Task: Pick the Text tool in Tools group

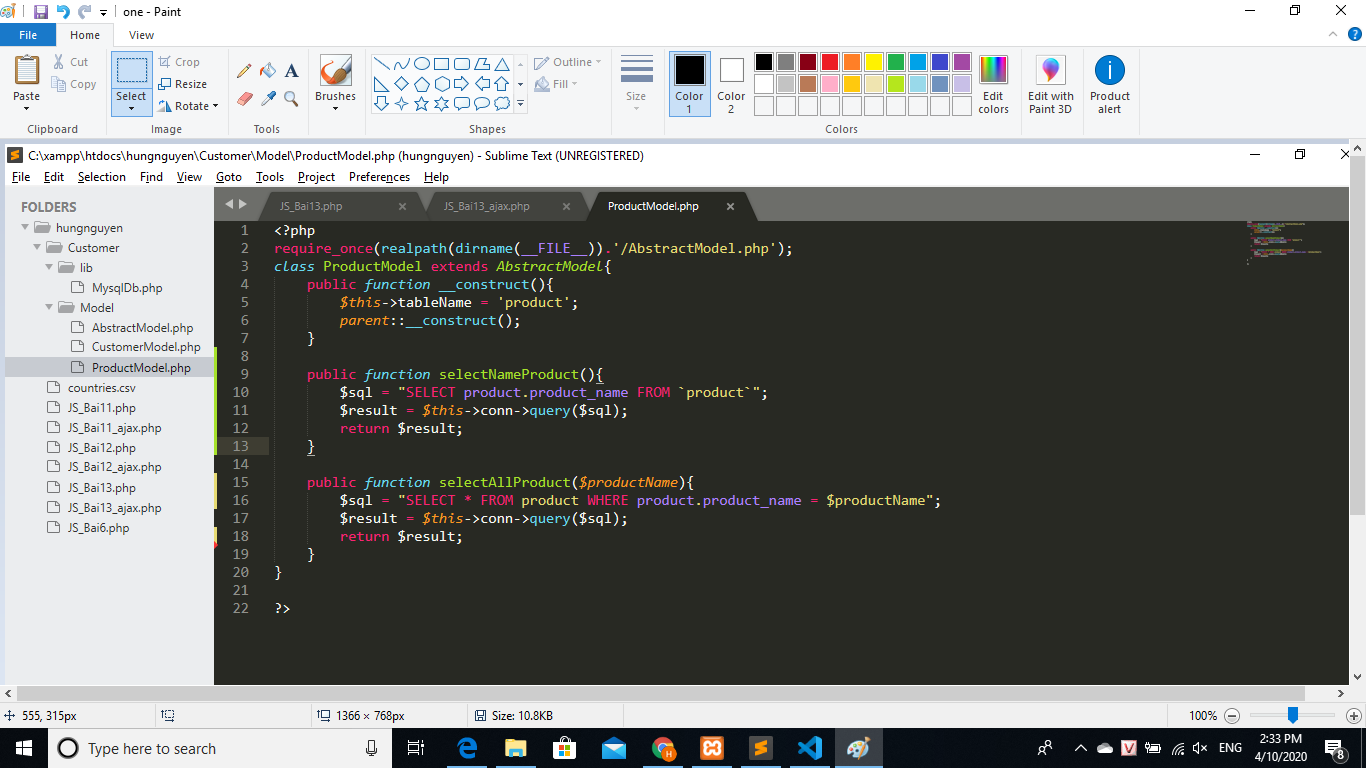Action: click(x=292, y=71)
